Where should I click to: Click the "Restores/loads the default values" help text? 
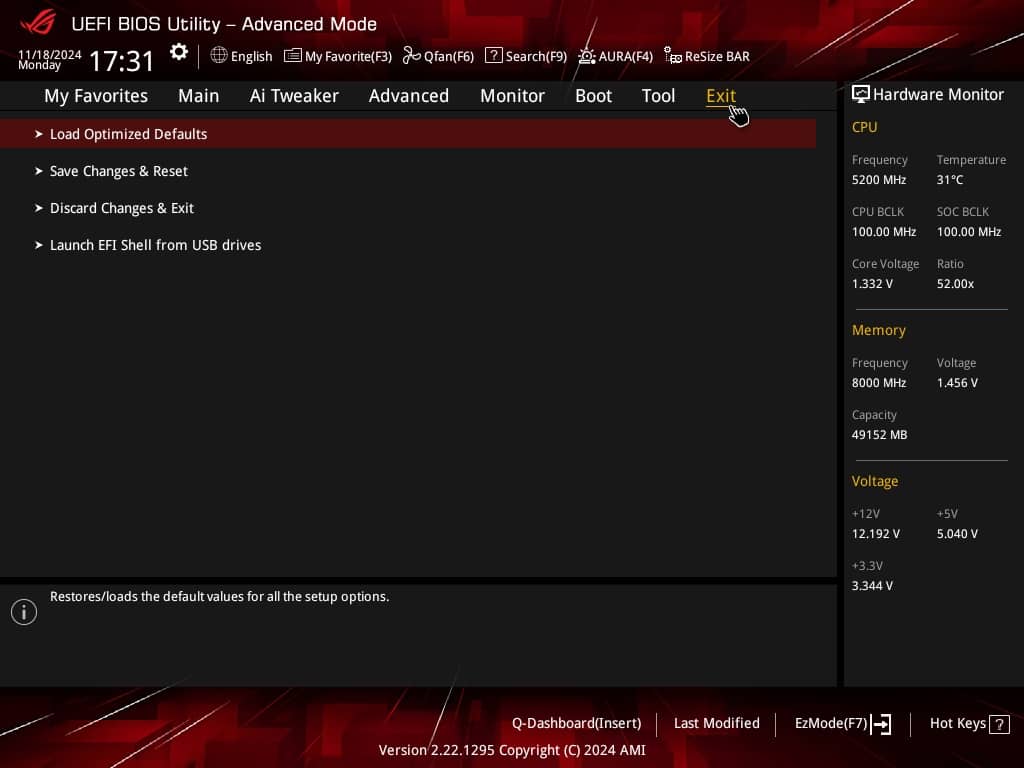coord(219,597)
